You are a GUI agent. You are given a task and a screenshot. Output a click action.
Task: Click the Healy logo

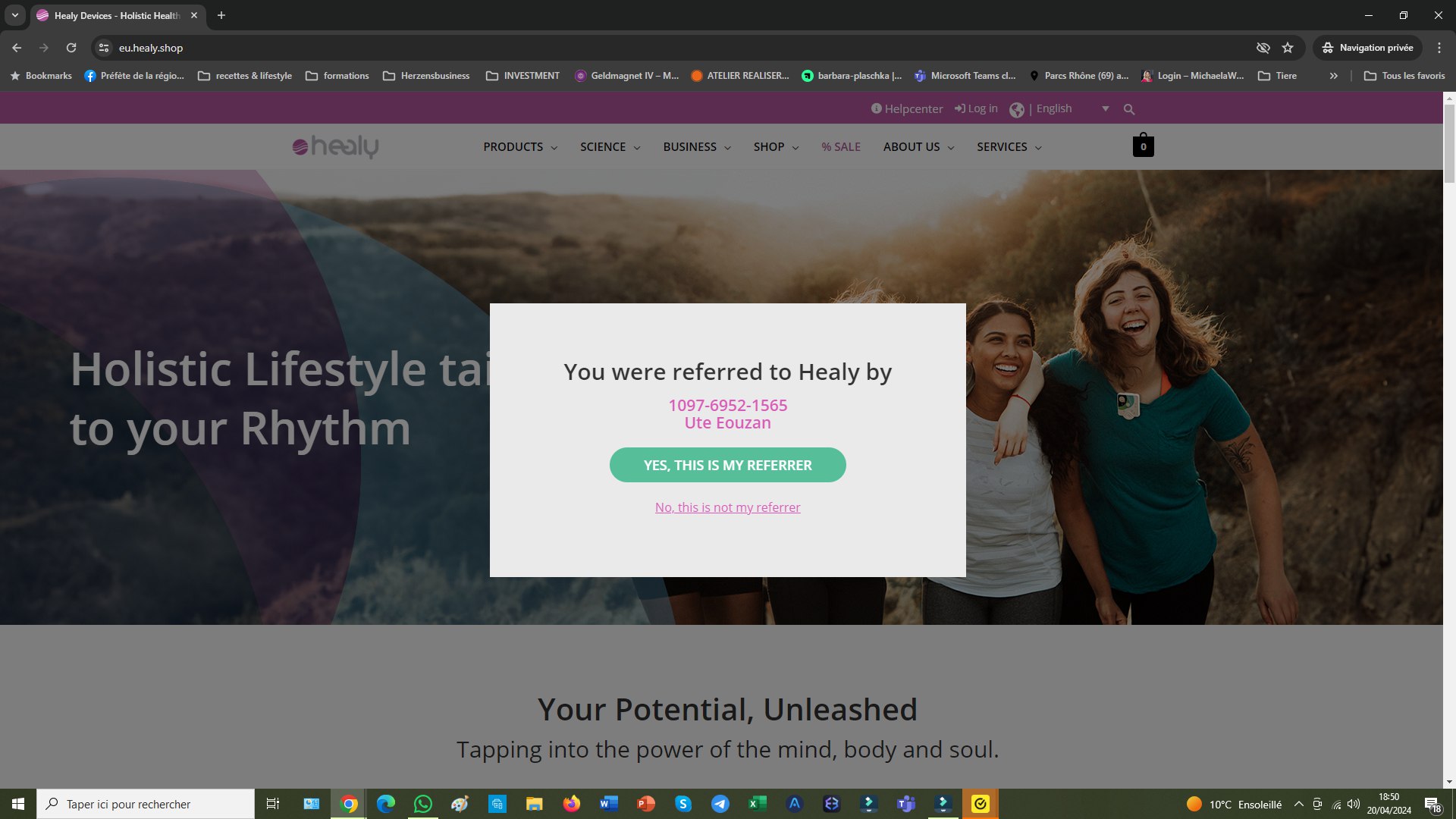click(x=335, y=146)
